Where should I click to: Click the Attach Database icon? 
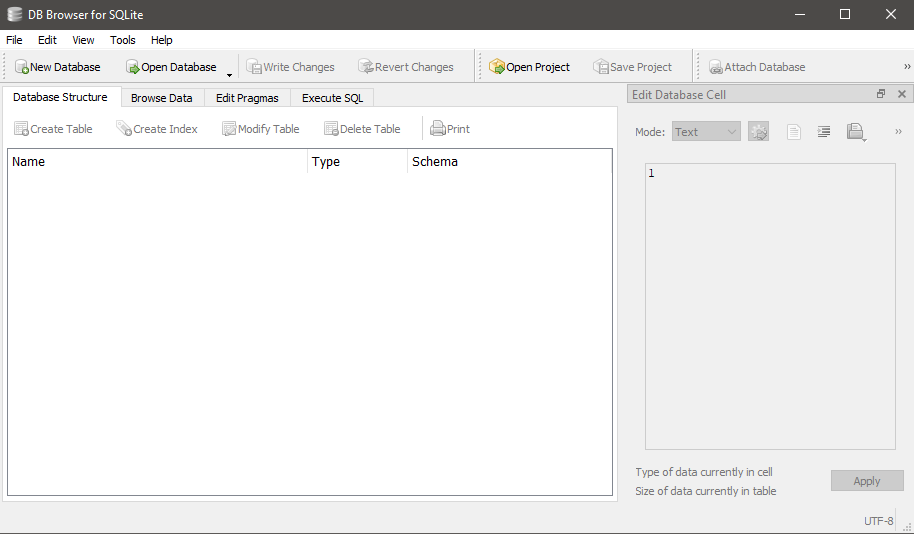click(716, 67)
